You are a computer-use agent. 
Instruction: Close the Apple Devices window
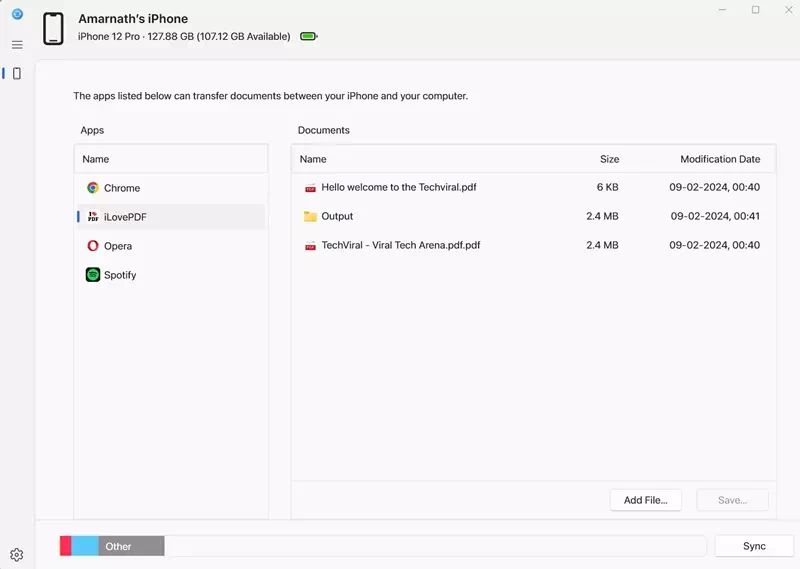click(788, 10)
